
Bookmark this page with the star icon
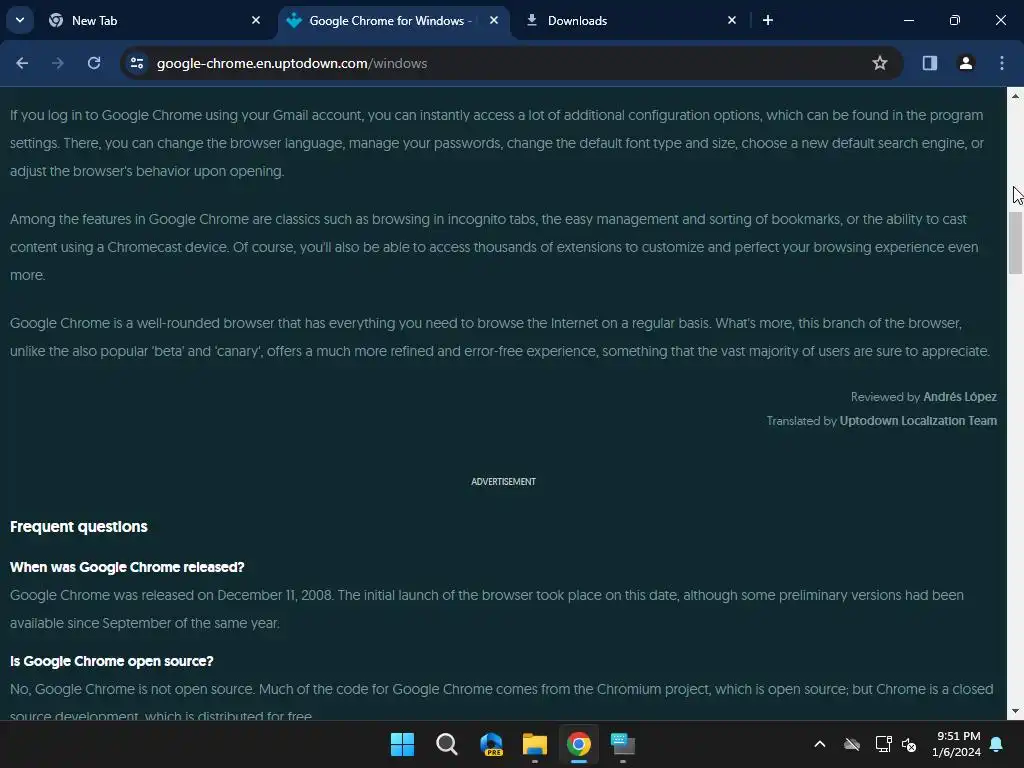click(880, 63)
